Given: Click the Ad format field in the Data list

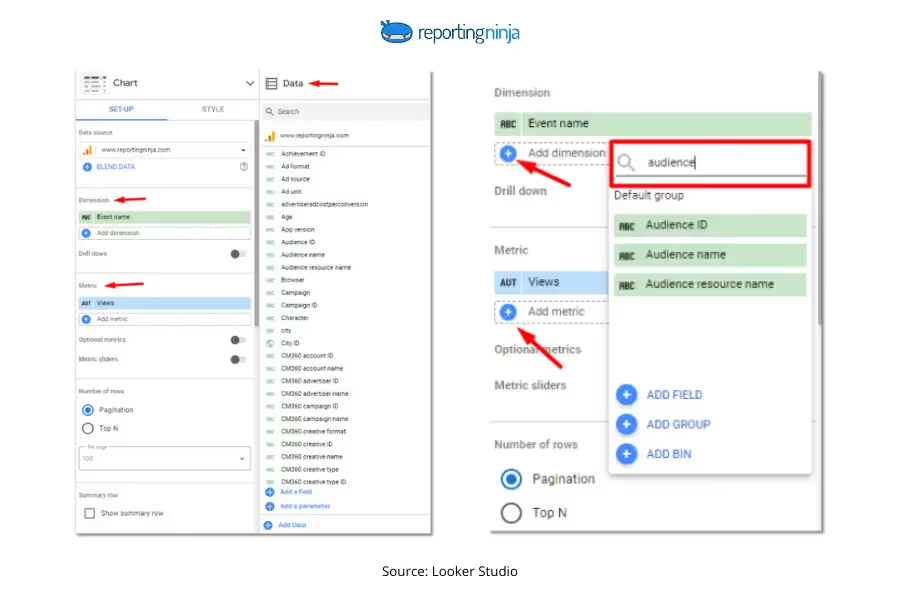Looking at the screenshot, I should click(x=295, y=167).
